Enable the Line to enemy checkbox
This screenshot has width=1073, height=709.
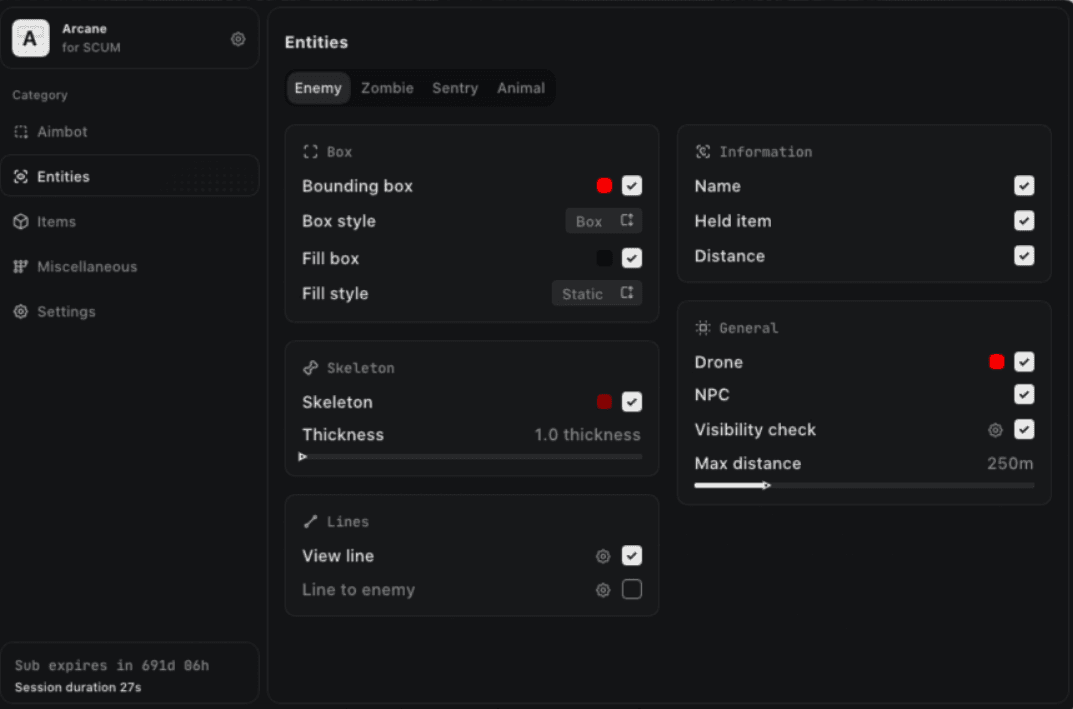(x=631, y=590)
